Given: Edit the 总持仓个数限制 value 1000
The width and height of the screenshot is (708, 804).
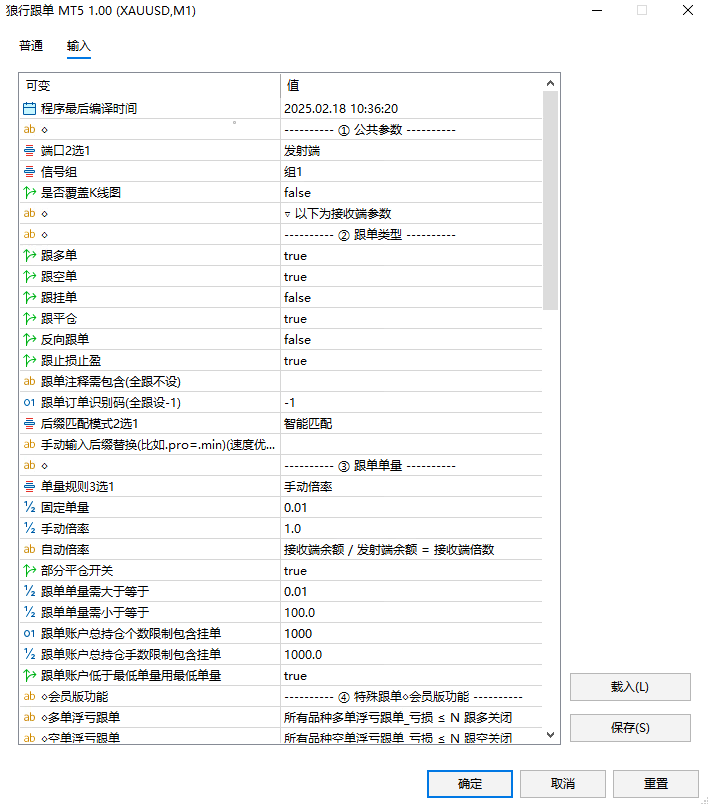Looking at the screenshot, I should (x=411, y=634).
